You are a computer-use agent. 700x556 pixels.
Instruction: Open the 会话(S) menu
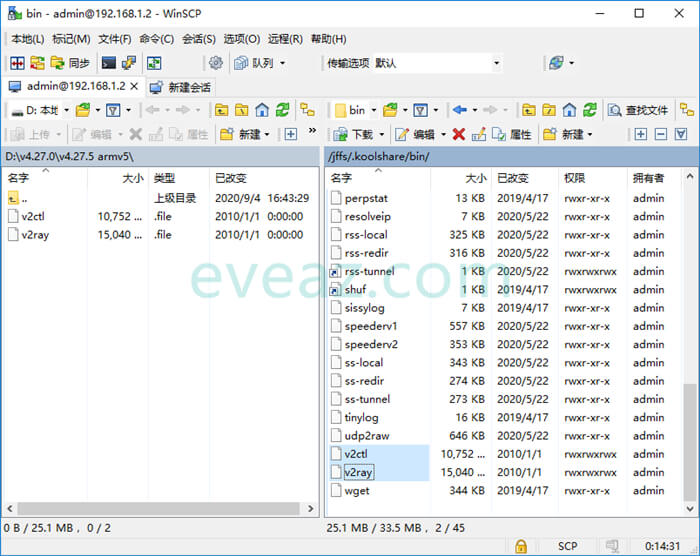point(199,39)
